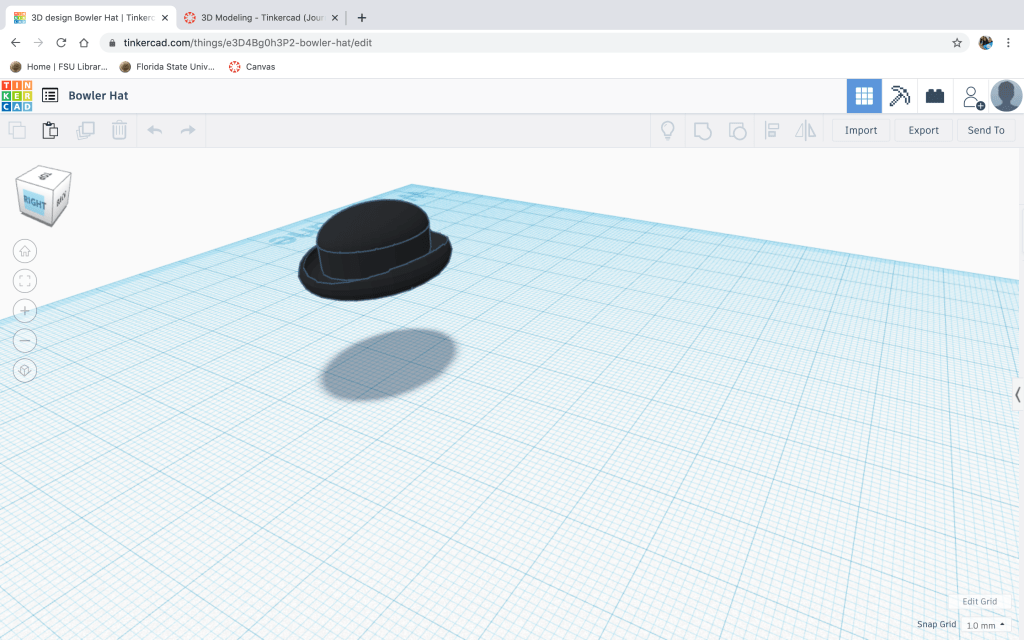
Task: Toggle perspective/orthographic view cube icon
Action: pyautogui.click(x=25, y=371)
